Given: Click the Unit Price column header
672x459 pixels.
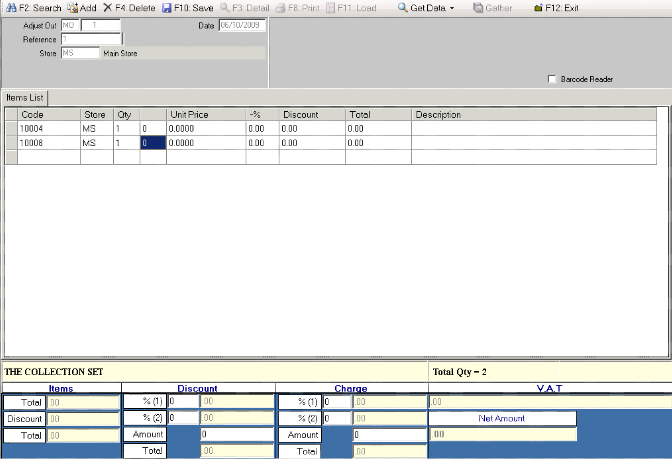Looking at the screenshot, I should pos(205,115).
